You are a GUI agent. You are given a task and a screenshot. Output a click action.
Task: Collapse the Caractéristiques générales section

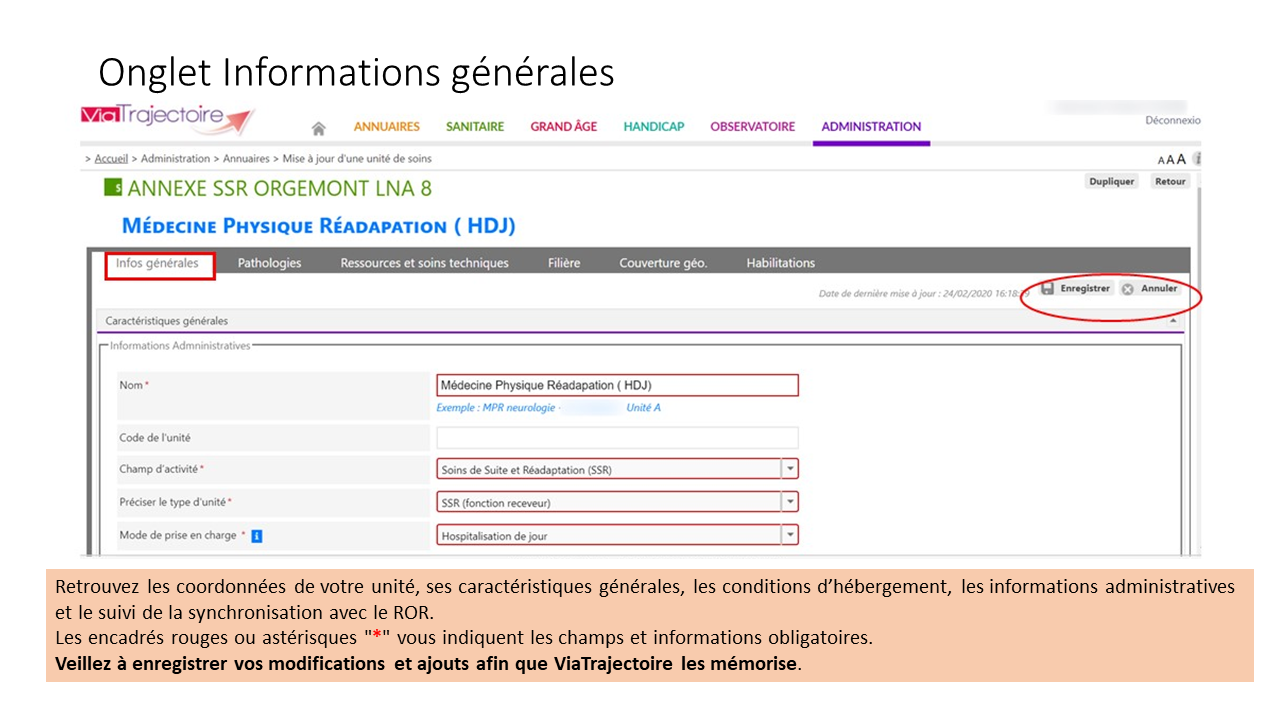click(x=1172, y=321)
